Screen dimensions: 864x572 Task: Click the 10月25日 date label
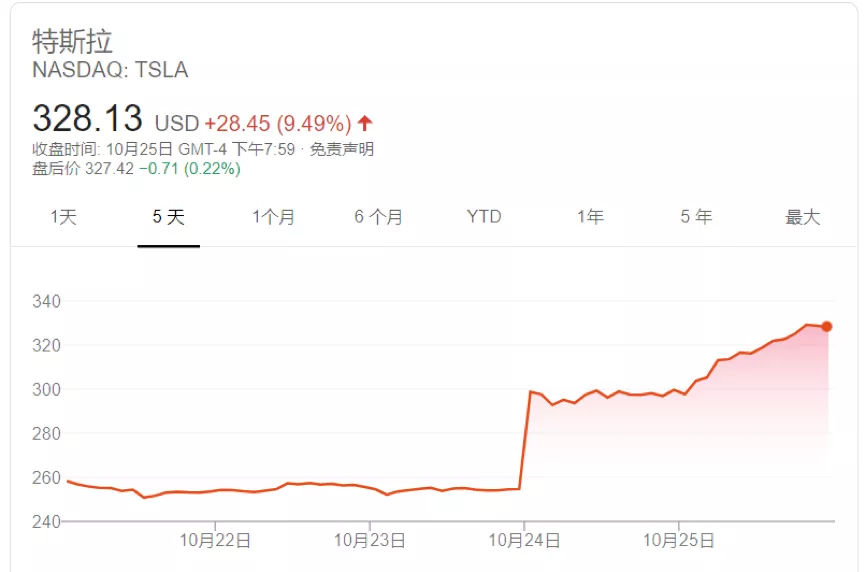point(678,541)
